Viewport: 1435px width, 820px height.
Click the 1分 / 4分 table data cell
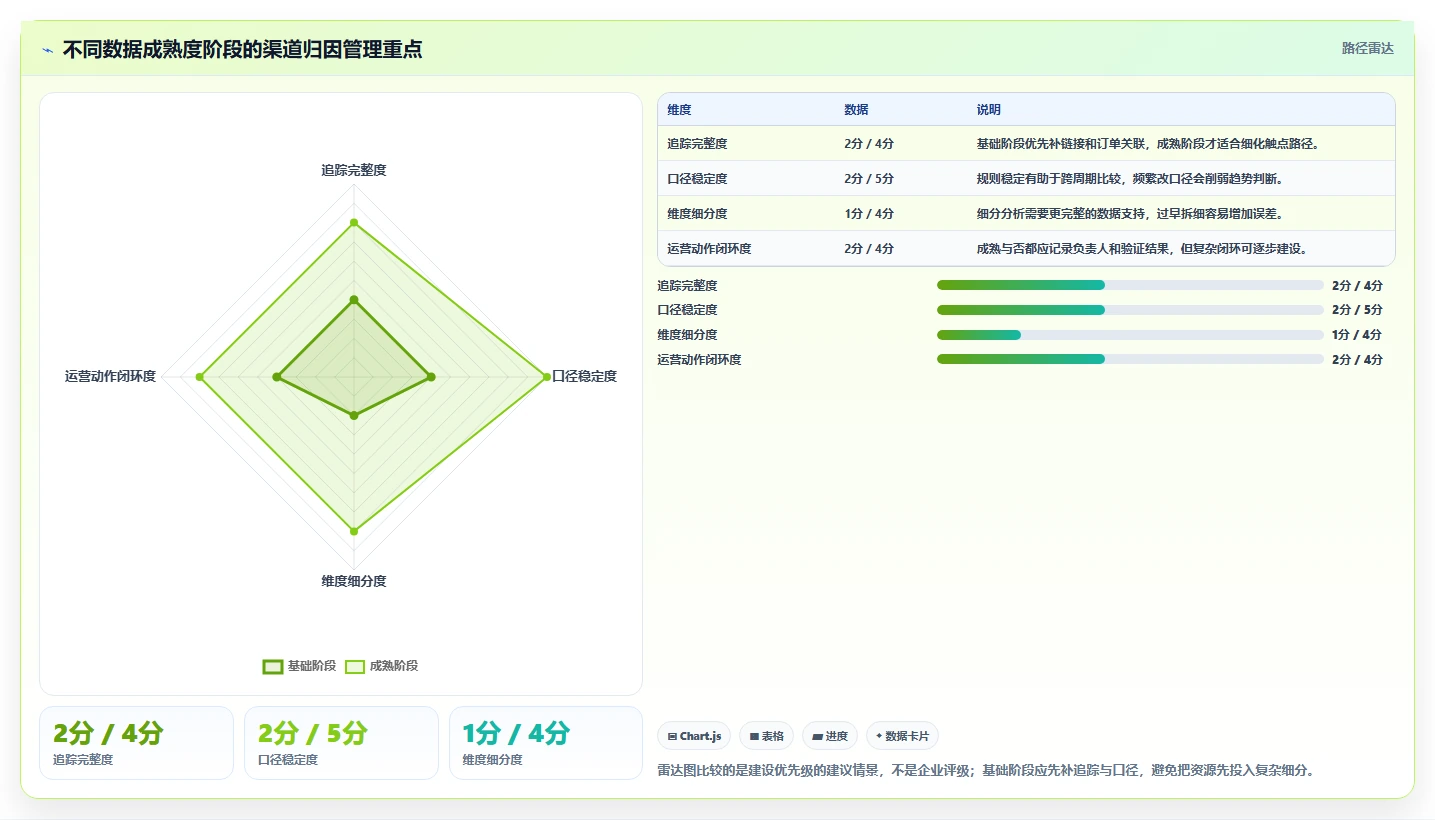point(869,214)
